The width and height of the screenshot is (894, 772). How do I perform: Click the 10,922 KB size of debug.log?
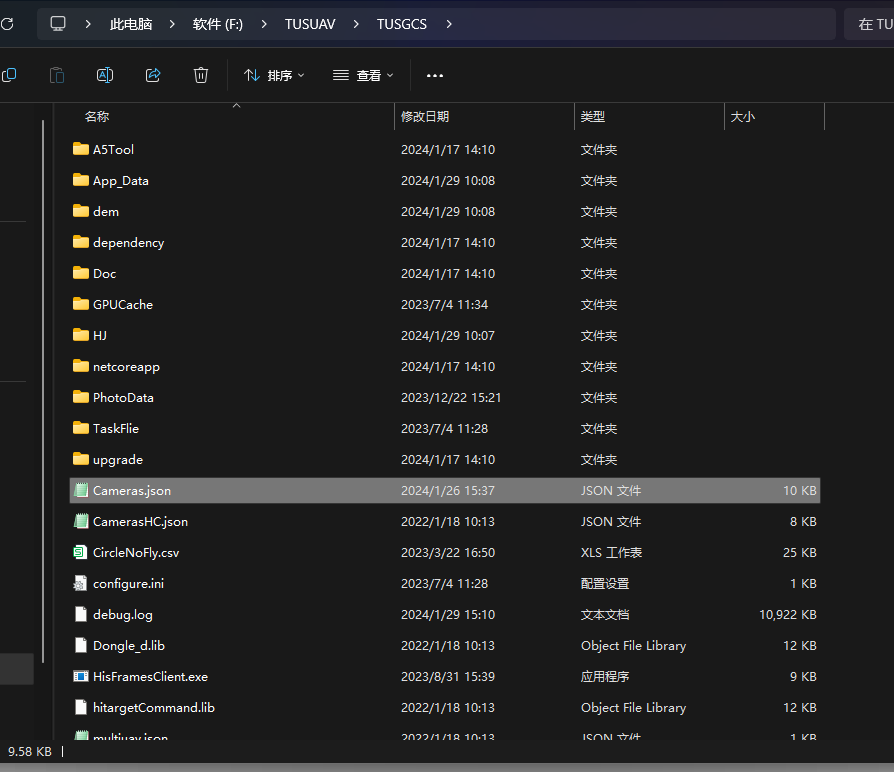[787, 615]
